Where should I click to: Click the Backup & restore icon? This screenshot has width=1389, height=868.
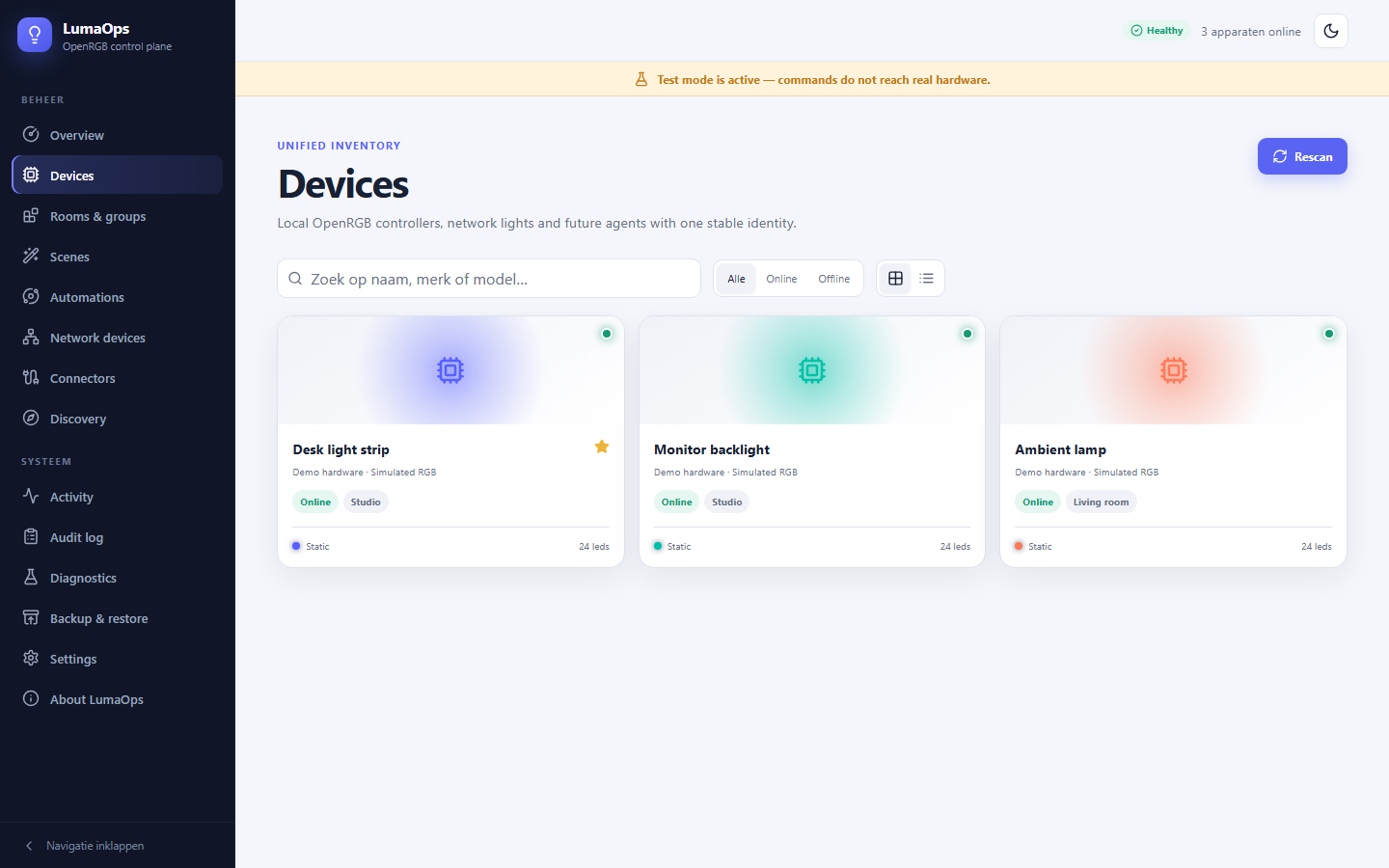31,618
